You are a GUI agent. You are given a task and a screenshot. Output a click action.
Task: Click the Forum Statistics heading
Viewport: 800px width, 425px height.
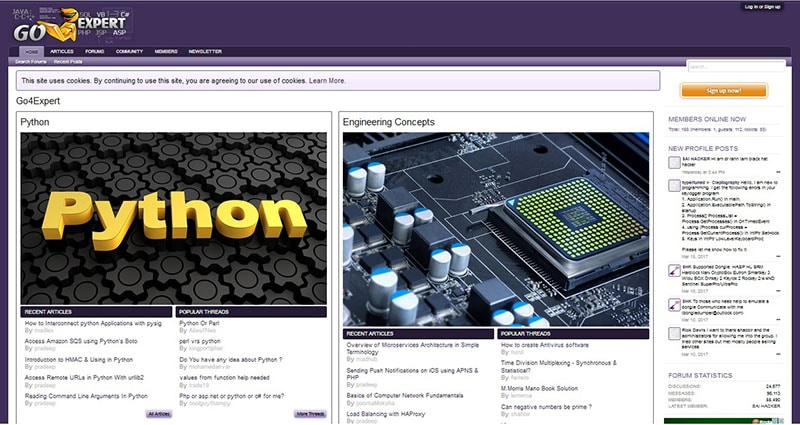(x=700, y=376)
